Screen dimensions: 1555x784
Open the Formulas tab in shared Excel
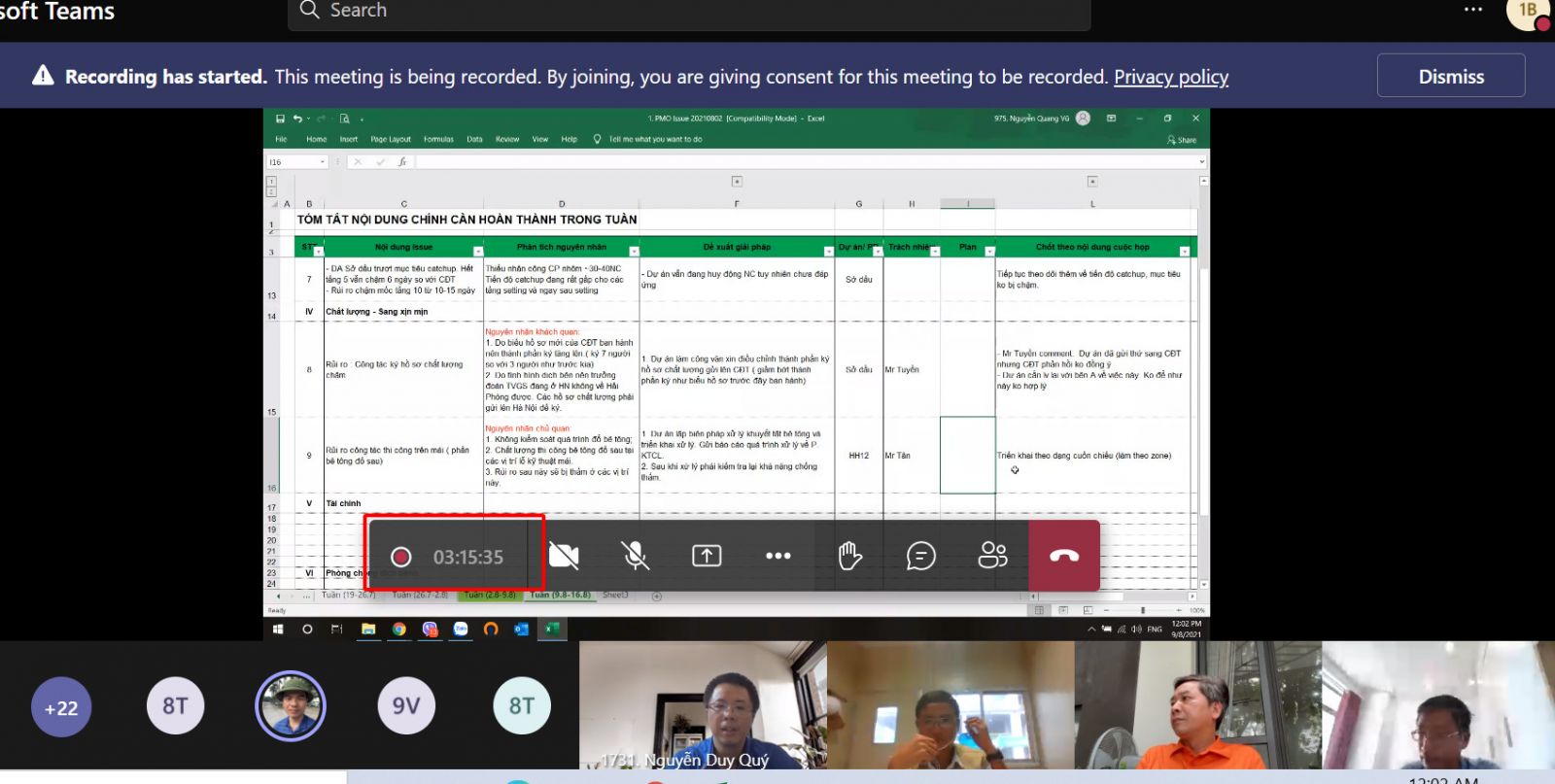coord(438,139)
